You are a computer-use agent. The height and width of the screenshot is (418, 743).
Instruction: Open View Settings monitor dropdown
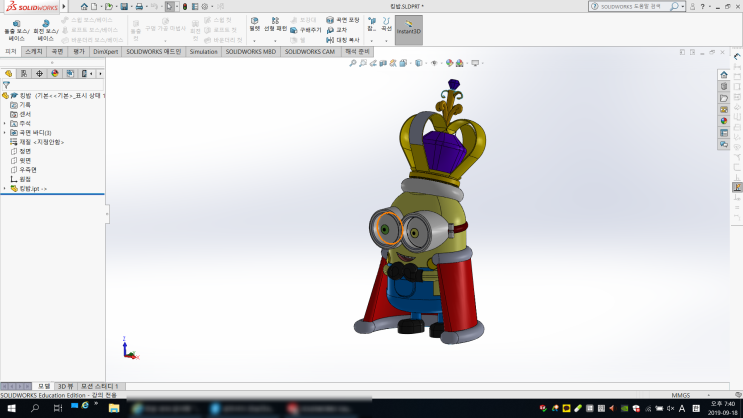[x=475, y=63]
